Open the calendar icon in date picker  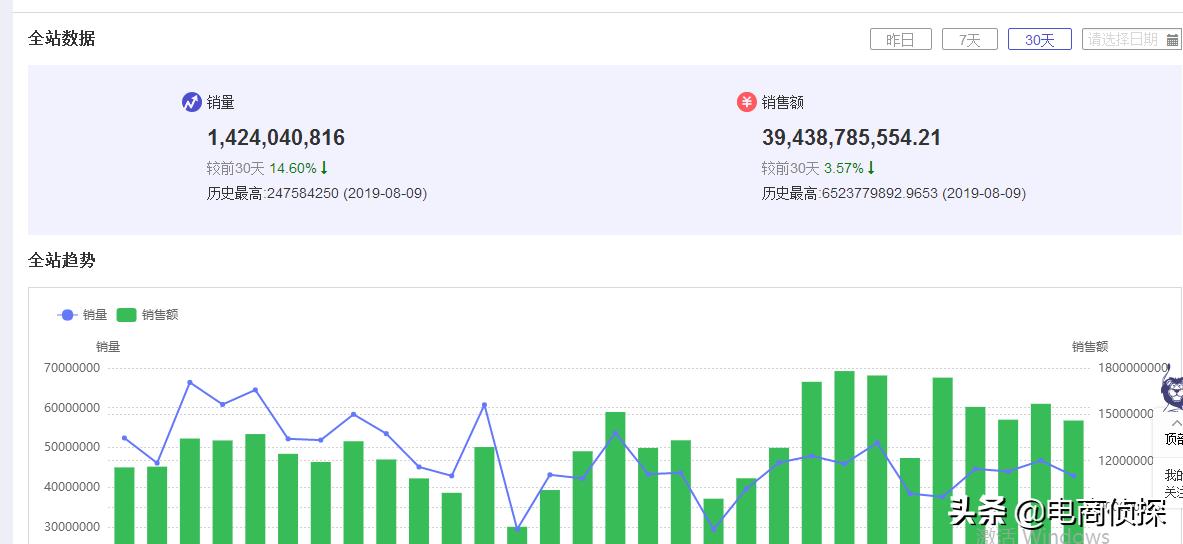click(1172, 40)
